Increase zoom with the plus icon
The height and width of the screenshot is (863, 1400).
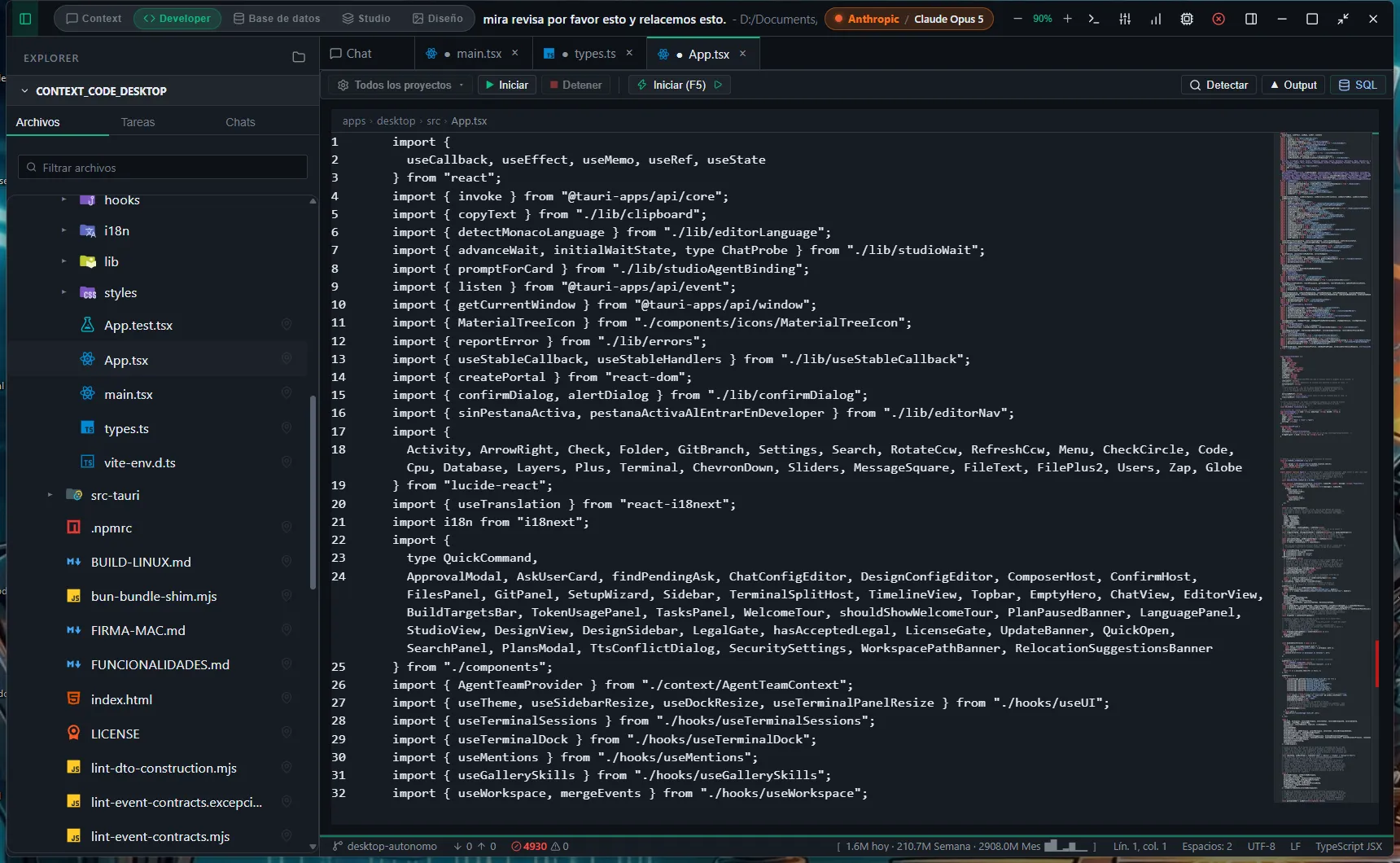pos(1068,19)
